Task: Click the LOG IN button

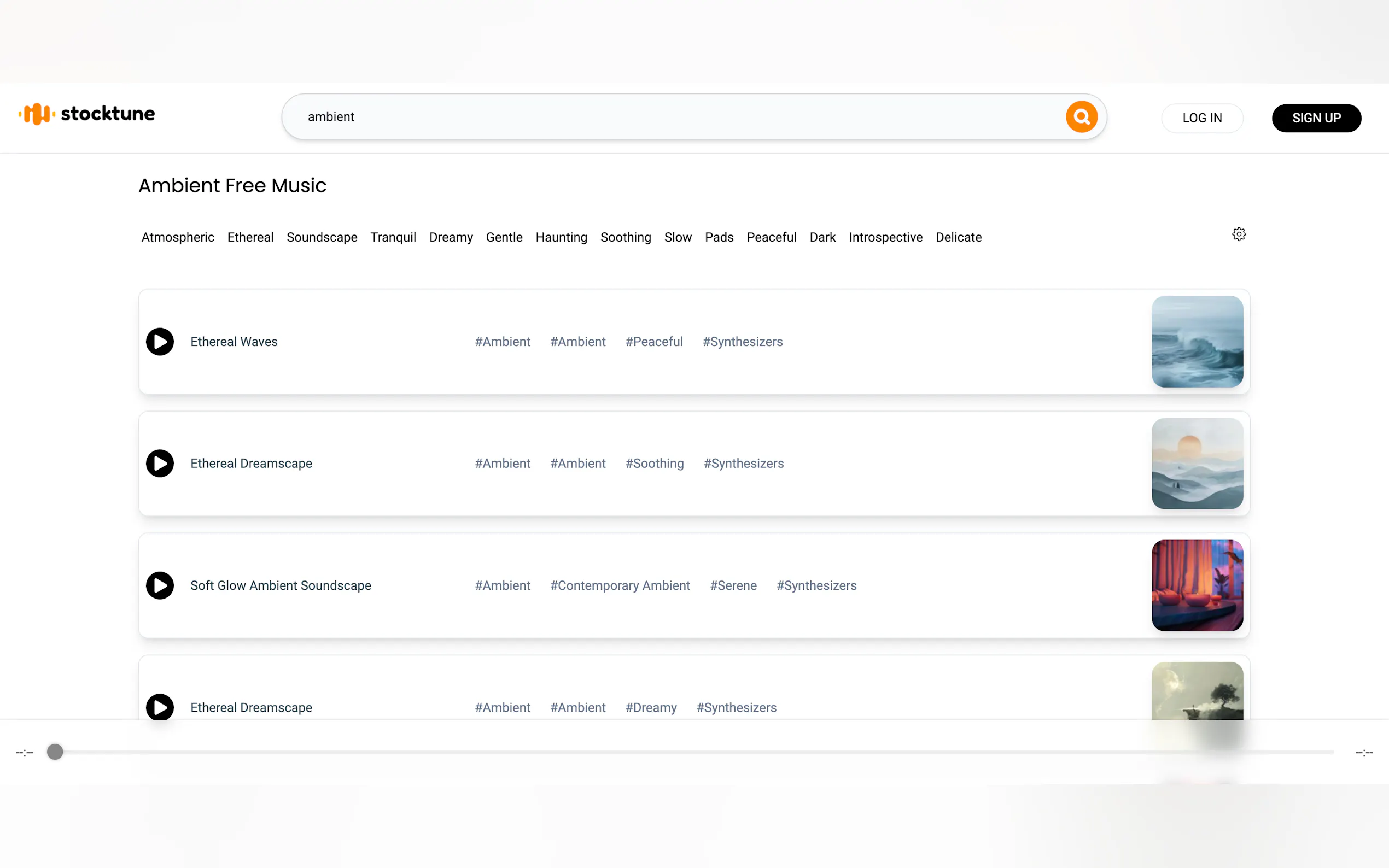Action: coord(1202,118)
